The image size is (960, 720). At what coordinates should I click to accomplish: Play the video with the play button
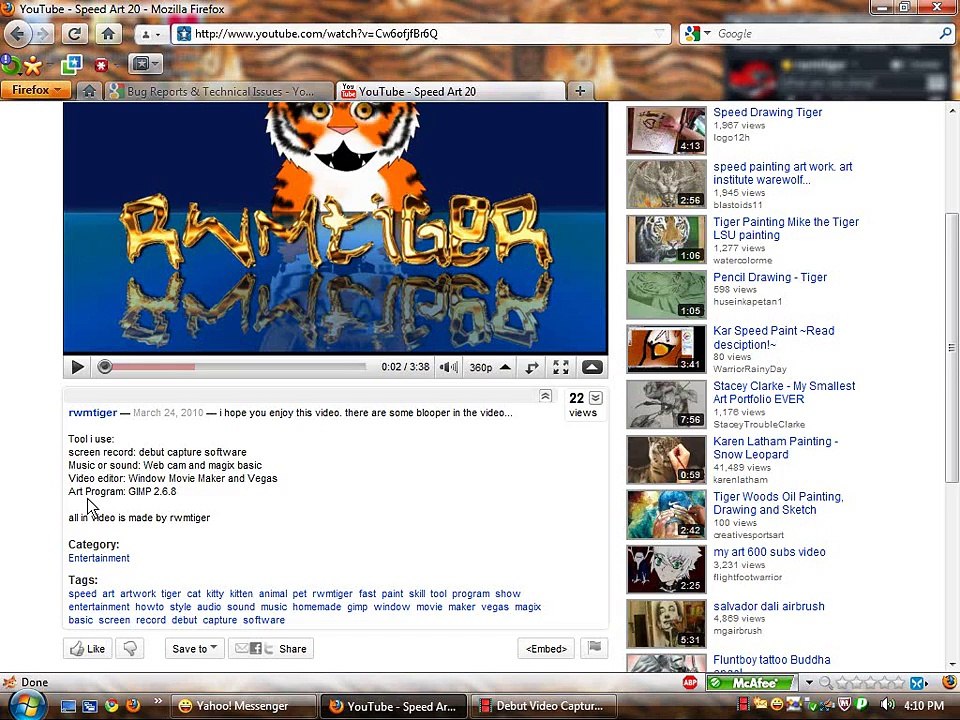pyautogui.click(x=78, y=367)
